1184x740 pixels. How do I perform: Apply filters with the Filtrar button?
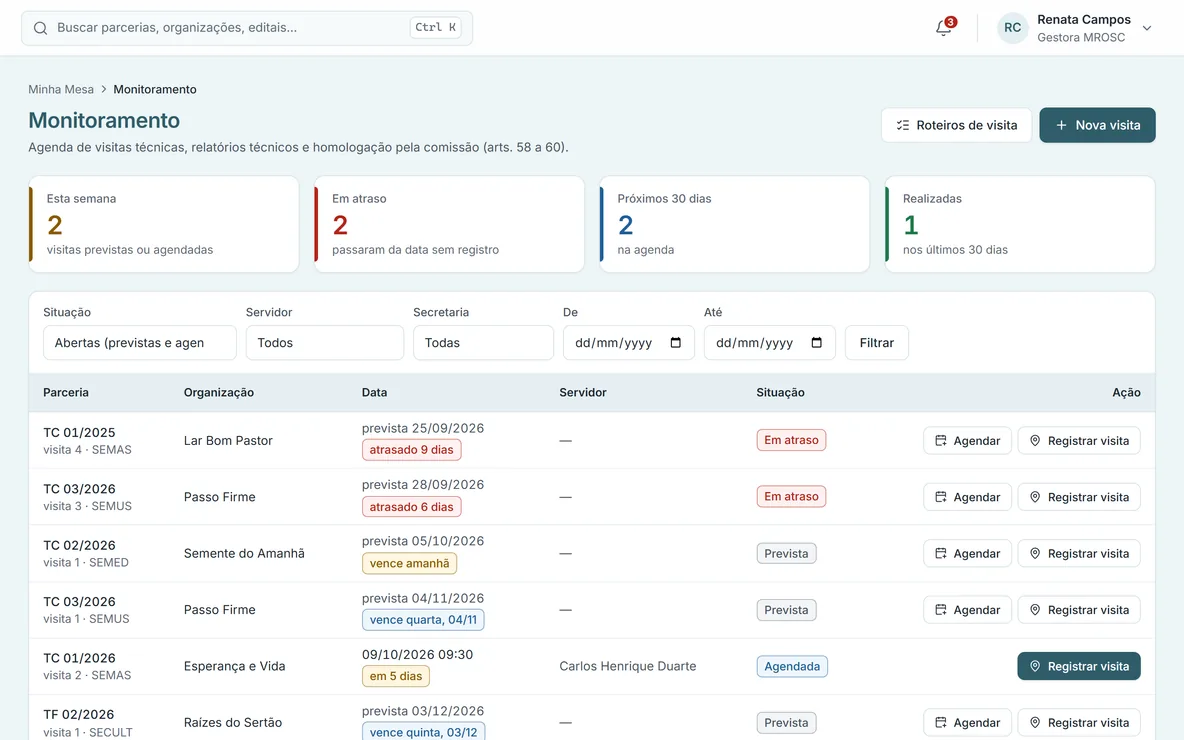pyautogui.click(x=877, y=343)
